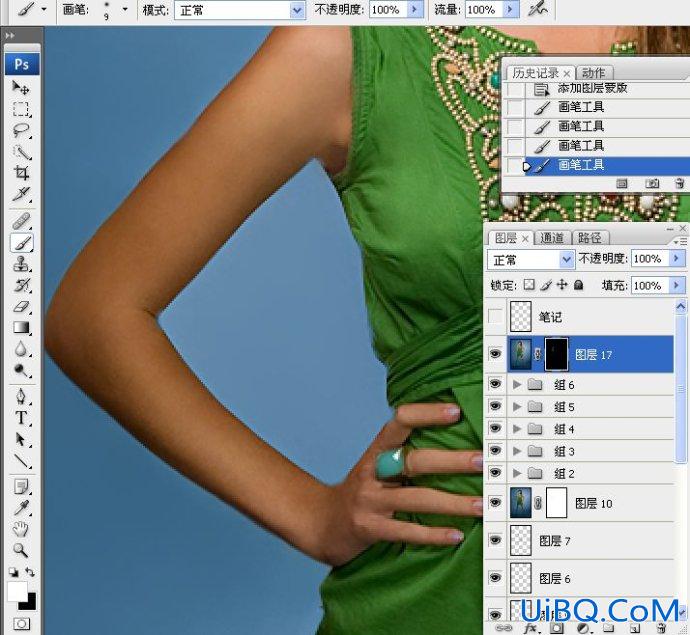Hide layer 图层 10

495,503
